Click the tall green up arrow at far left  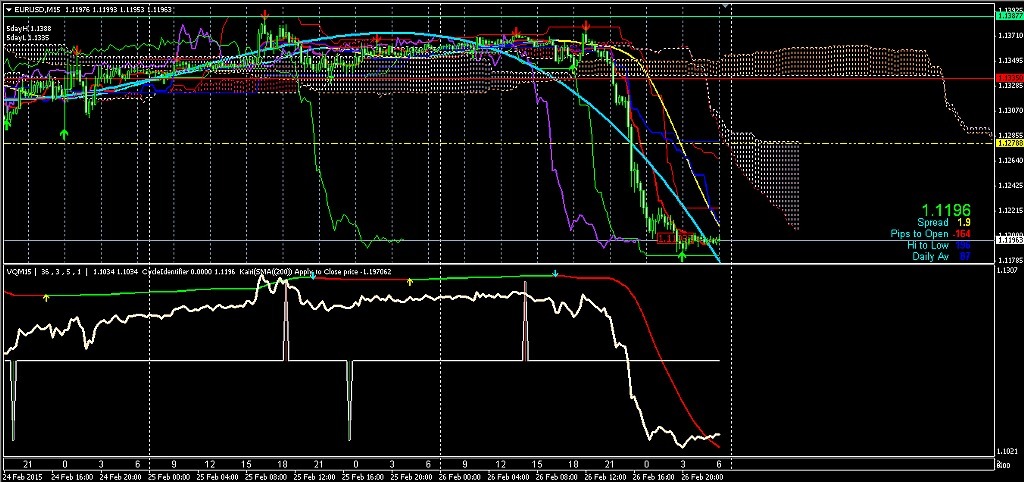(x=64, y=134)
